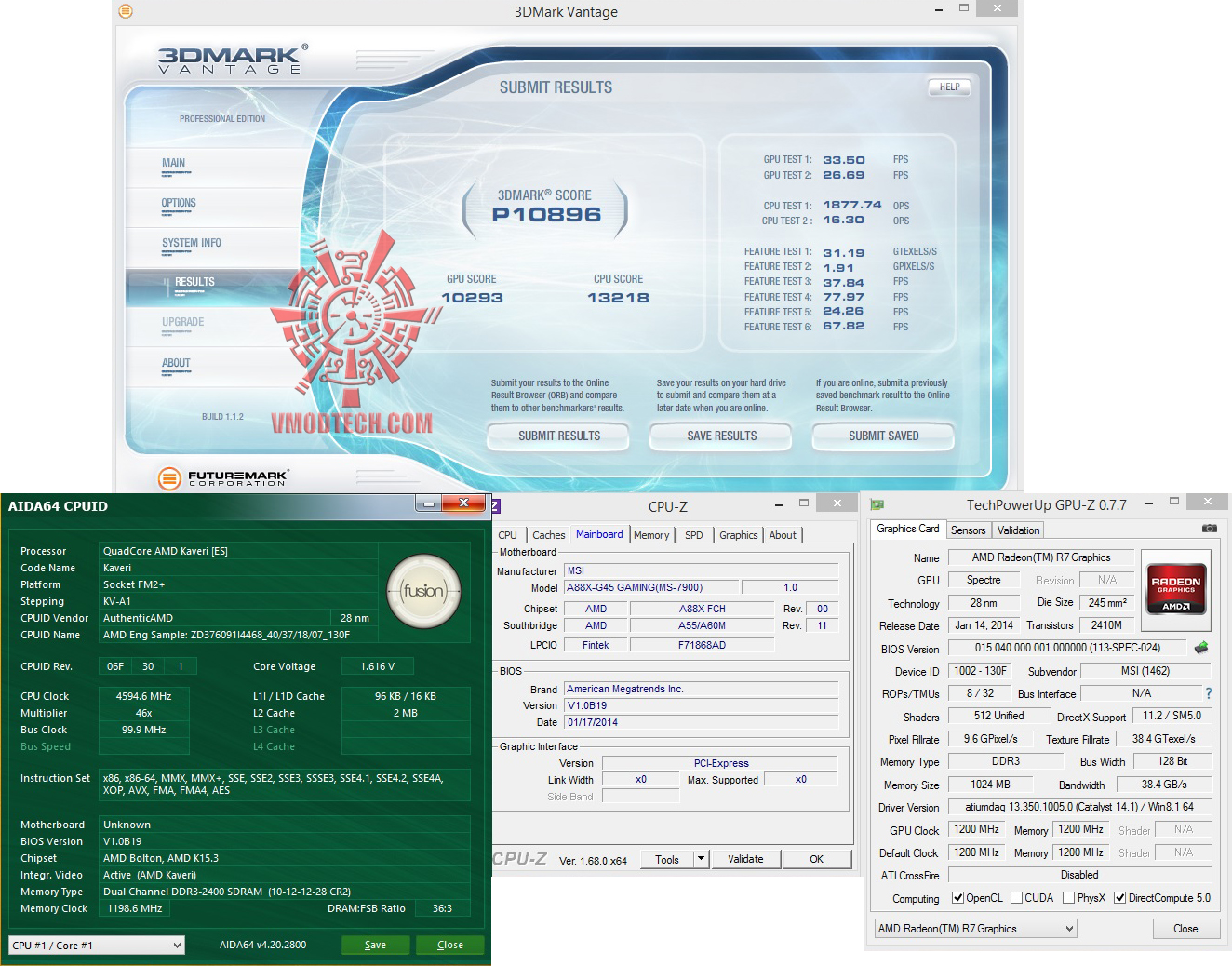Open the Caches tab in CPU-Z

pyautogui.click(x=548, y=535)
